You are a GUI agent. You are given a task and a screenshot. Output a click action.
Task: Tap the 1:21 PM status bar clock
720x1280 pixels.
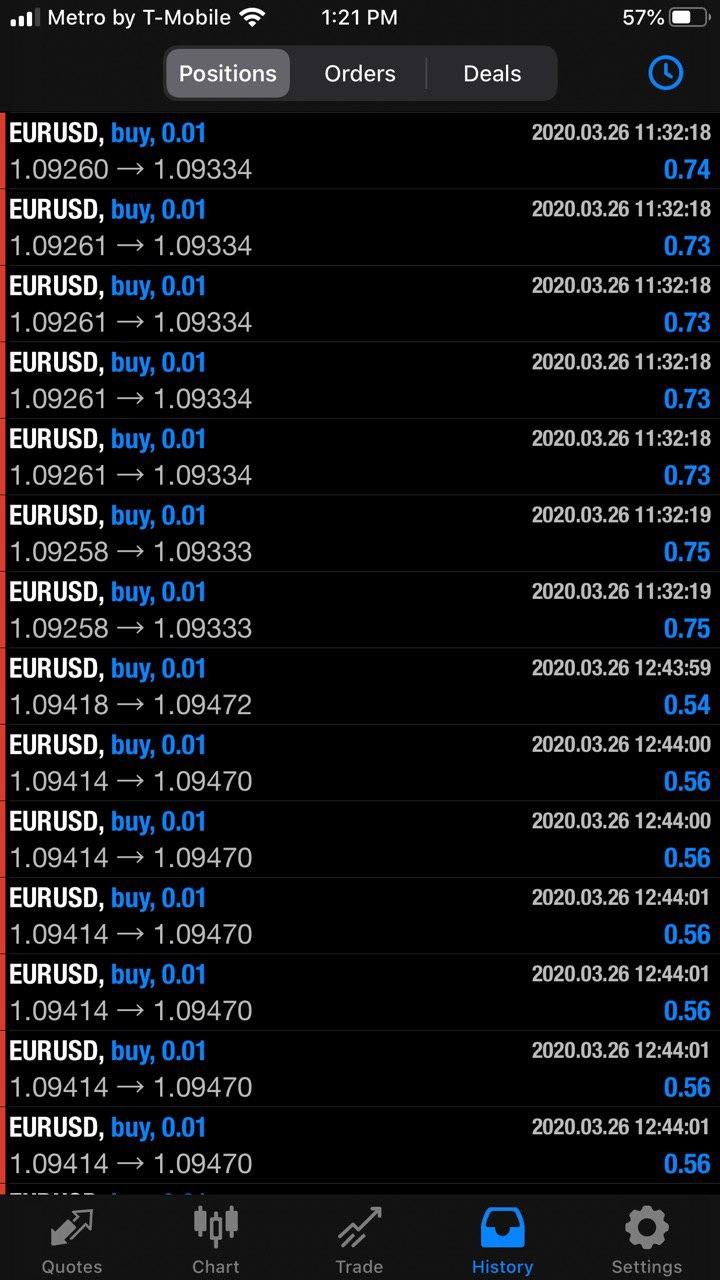[x=359, y=18]
